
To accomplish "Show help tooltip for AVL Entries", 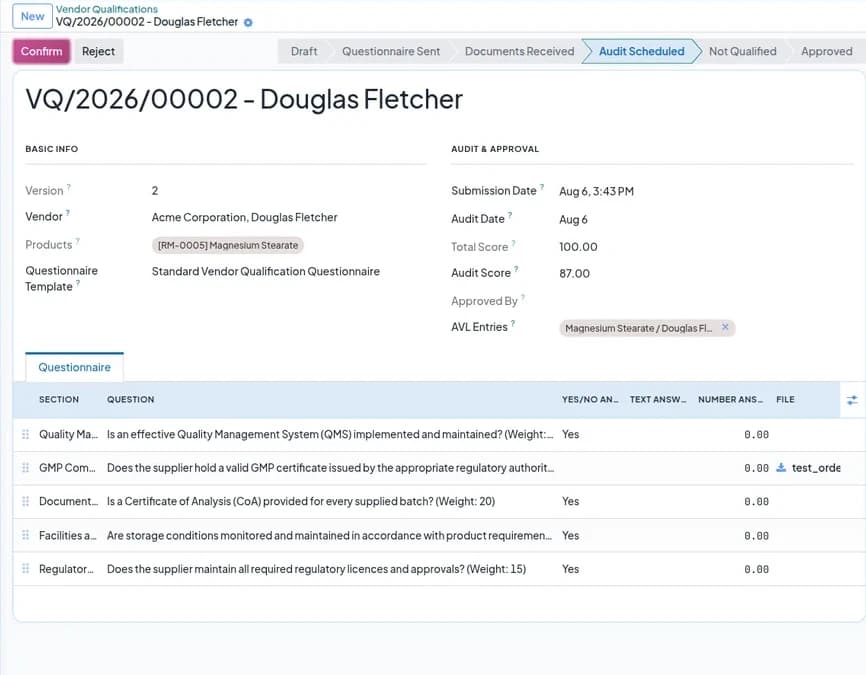I will (513, 323).
